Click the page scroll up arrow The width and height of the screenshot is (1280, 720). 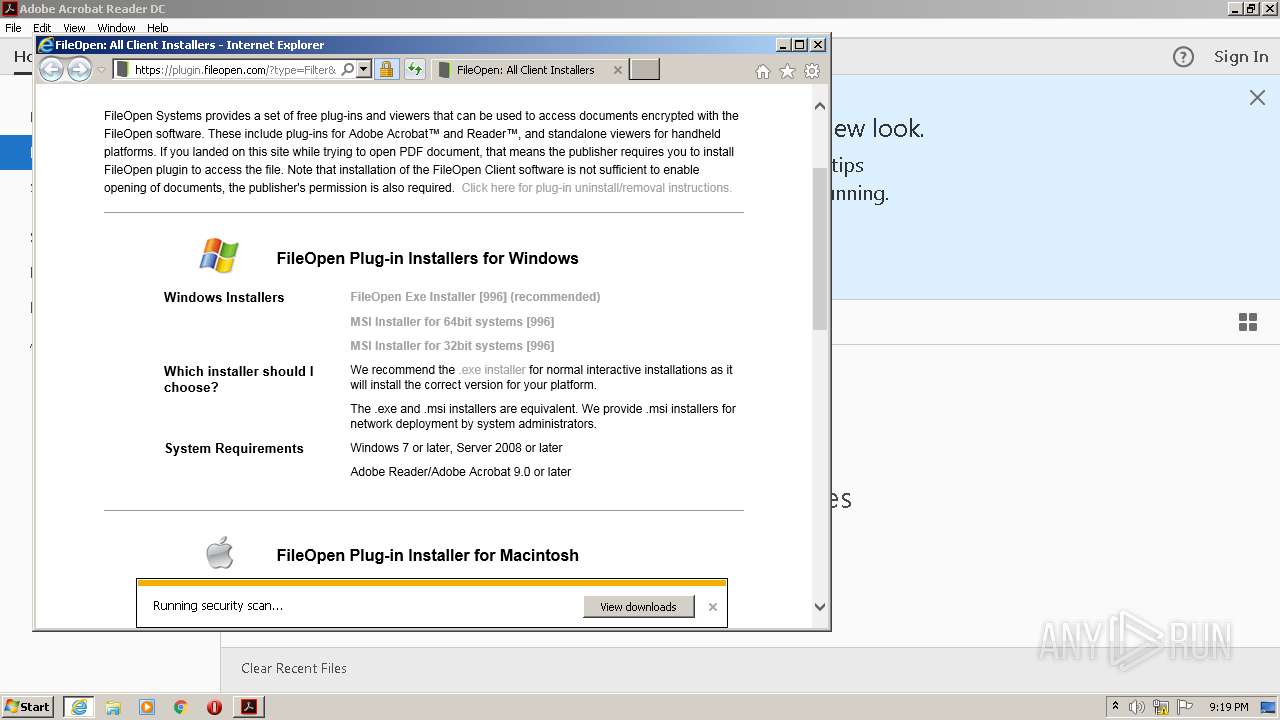pyautogui.click(x=820, y=106)
